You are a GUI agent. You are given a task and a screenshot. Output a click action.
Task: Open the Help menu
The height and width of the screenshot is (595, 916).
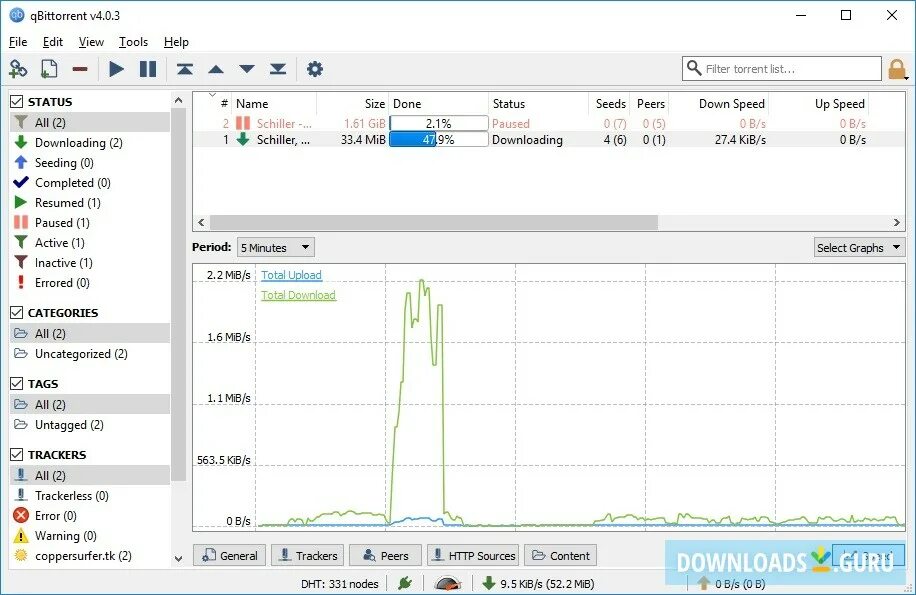[x=176, y=42]
